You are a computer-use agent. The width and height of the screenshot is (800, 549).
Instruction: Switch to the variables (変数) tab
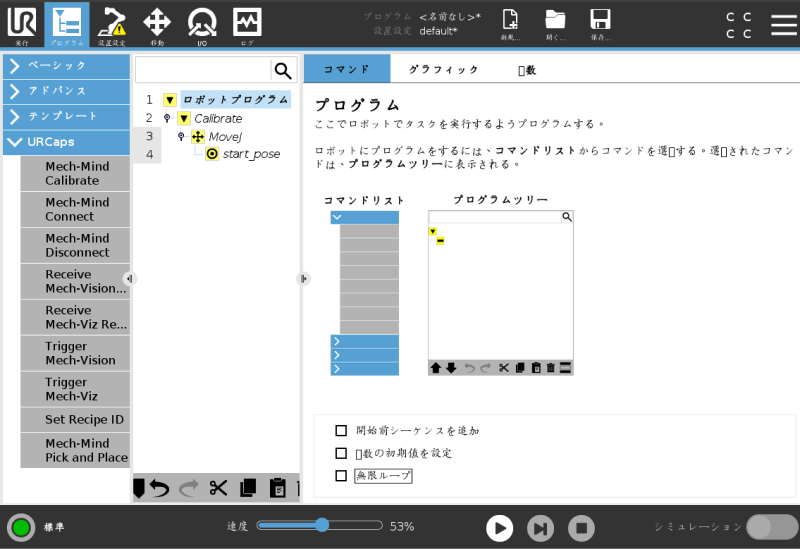pyautogui.click(x=527, y=70)
